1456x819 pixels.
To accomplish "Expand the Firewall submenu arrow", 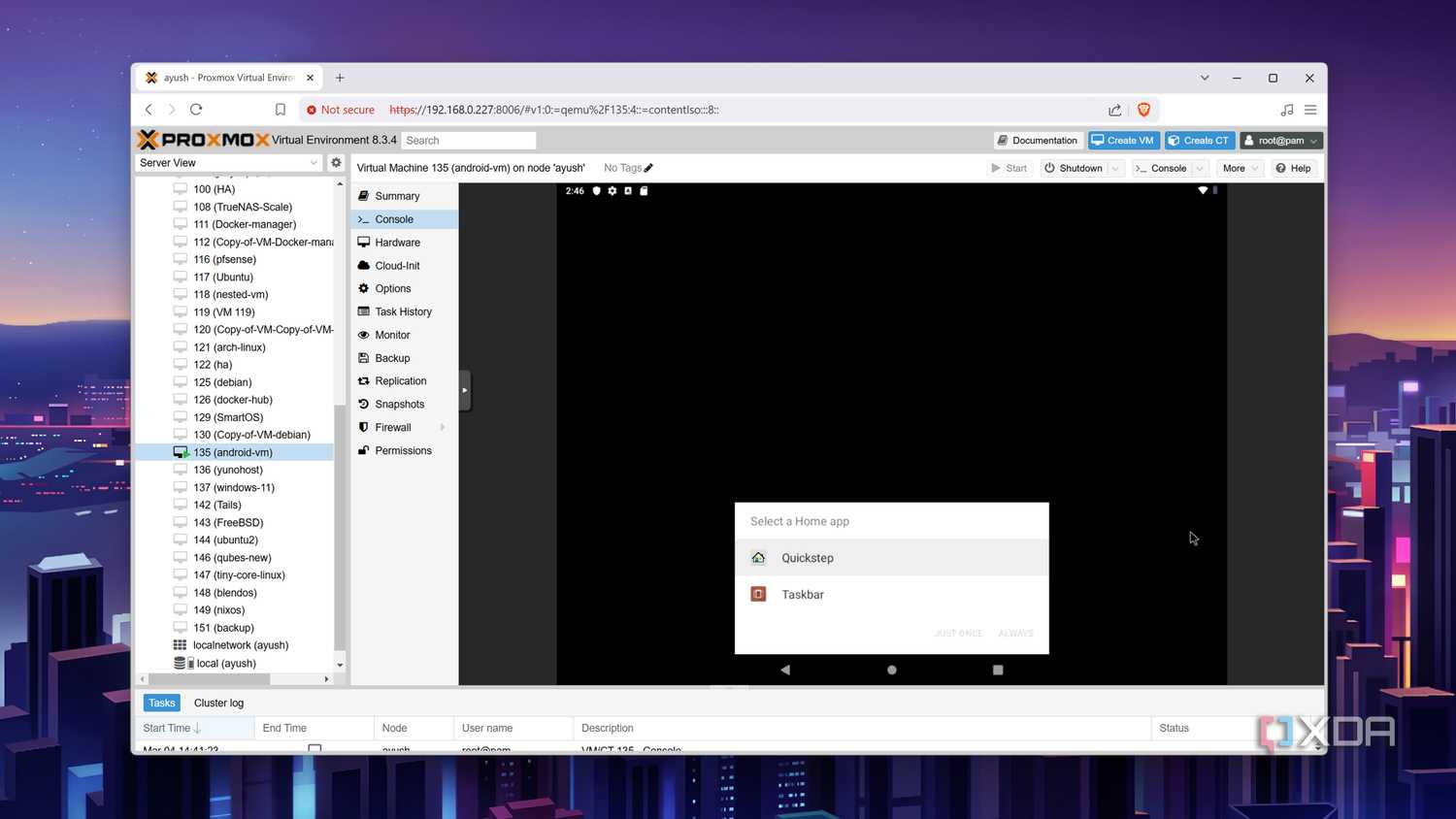I will (x=443, y=428).
